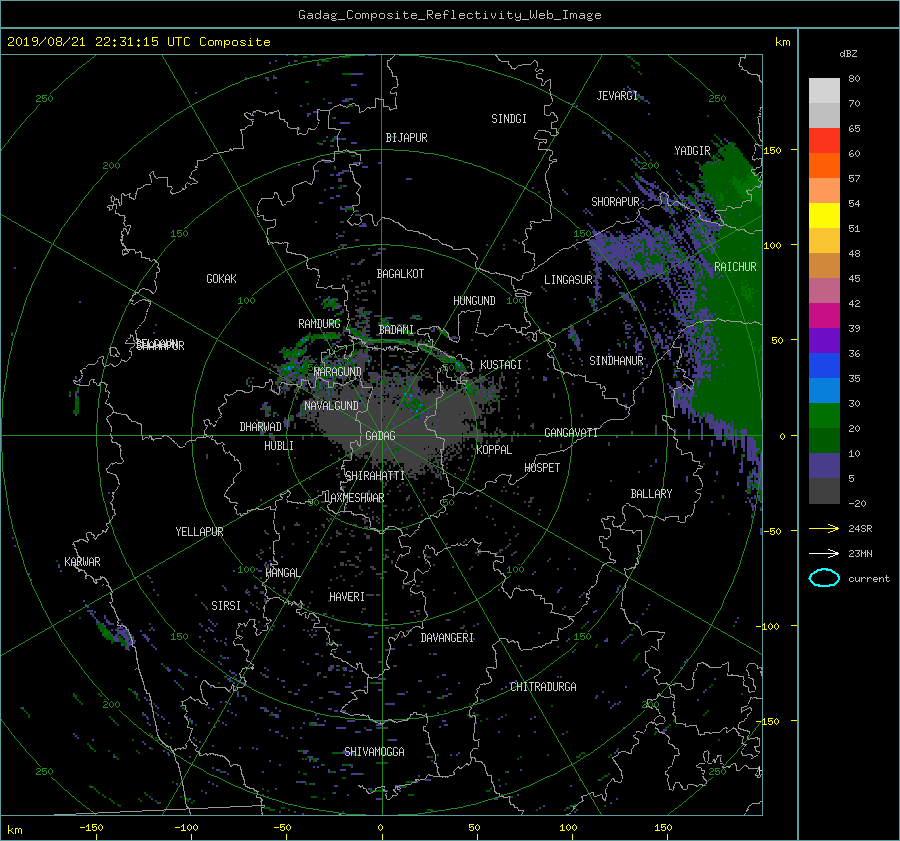Click the YELLAPUR city label
This screenshot has width=900, height=841.
coord(199,532)
